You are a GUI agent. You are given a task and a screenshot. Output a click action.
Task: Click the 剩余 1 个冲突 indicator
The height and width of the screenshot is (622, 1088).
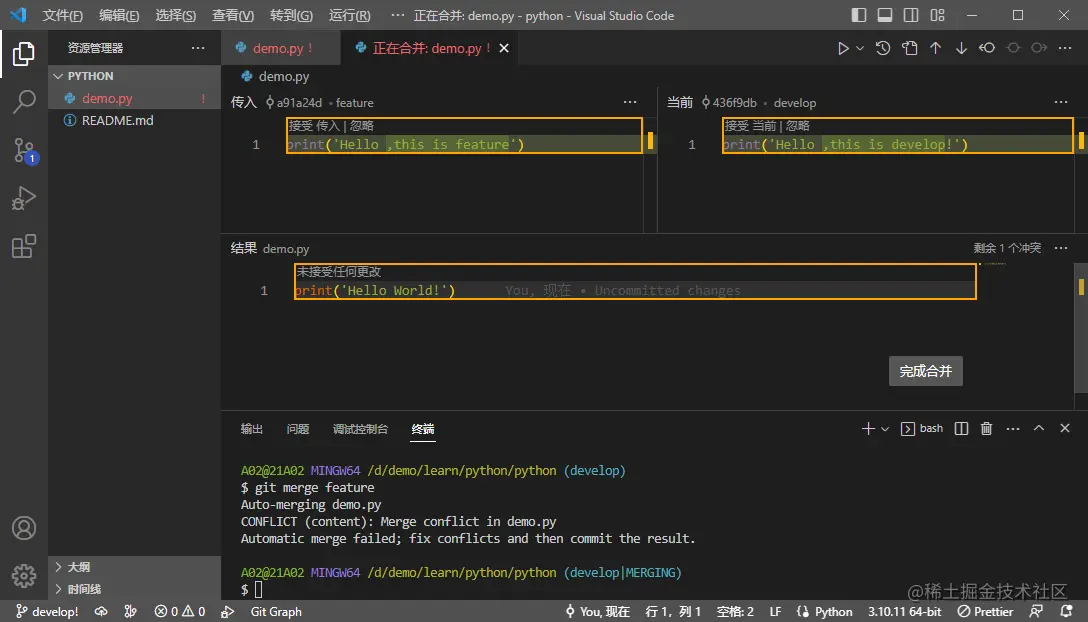click(x=1007, y=248)
